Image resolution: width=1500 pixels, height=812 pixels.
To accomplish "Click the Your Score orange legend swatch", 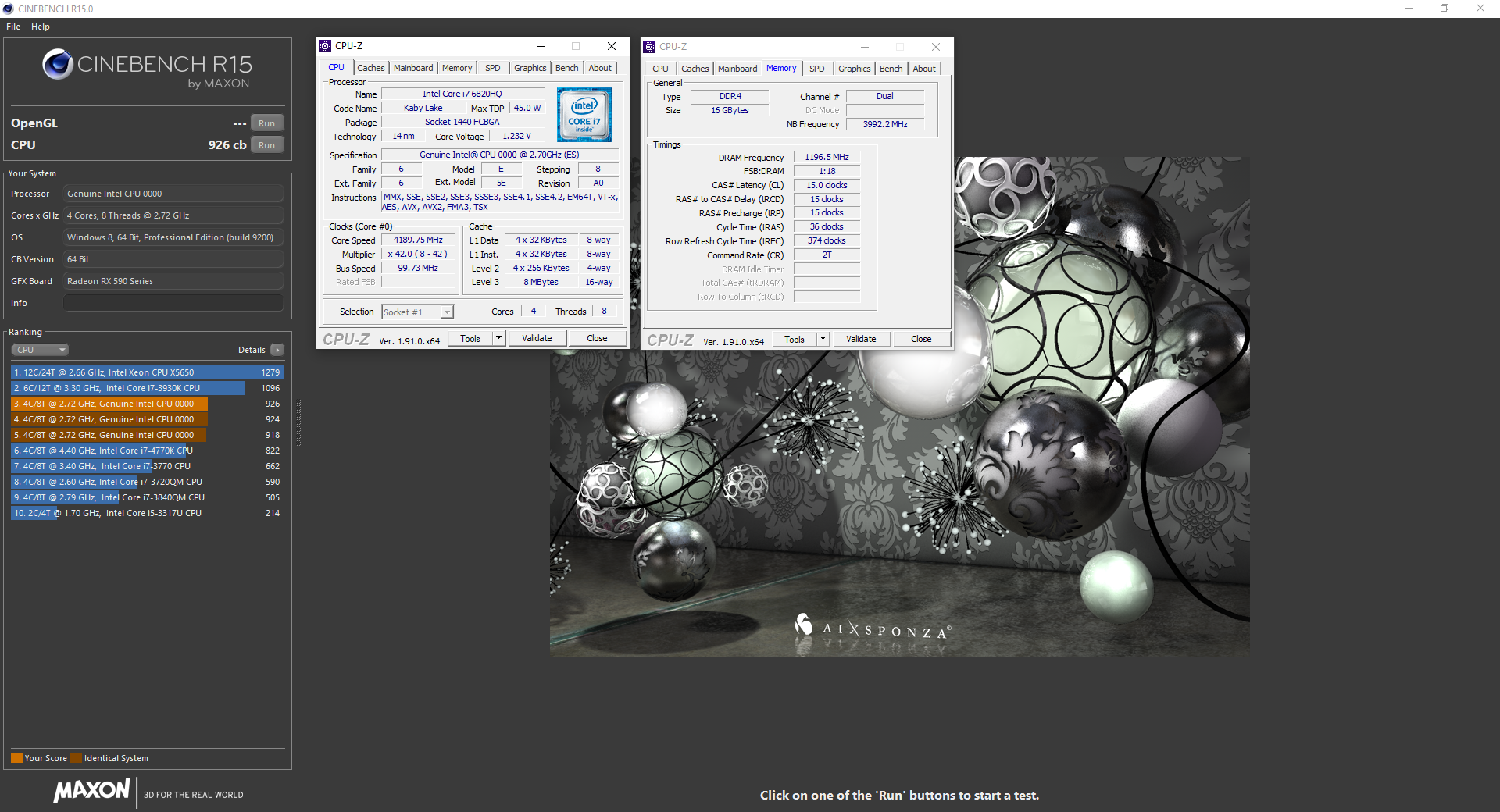I will pyautogui.click(x=16, y=757).
